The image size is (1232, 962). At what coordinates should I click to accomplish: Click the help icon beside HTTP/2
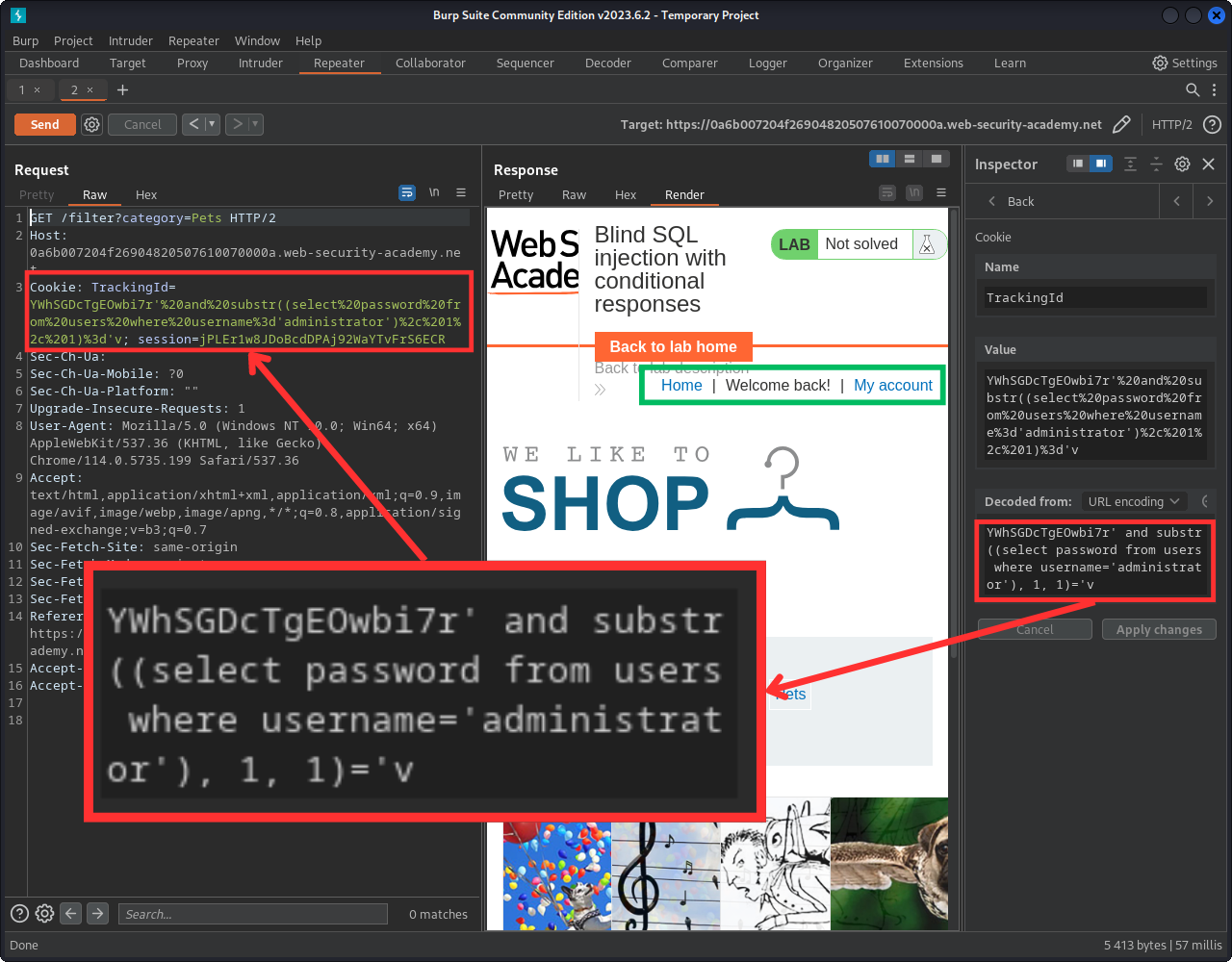click(x=1213, y=124)
